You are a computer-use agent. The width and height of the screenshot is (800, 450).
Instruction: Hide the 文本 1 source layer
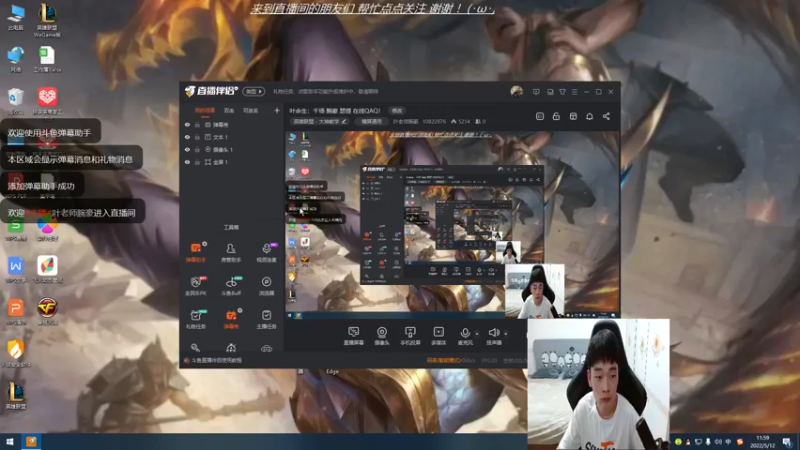[x=187, y=137]
